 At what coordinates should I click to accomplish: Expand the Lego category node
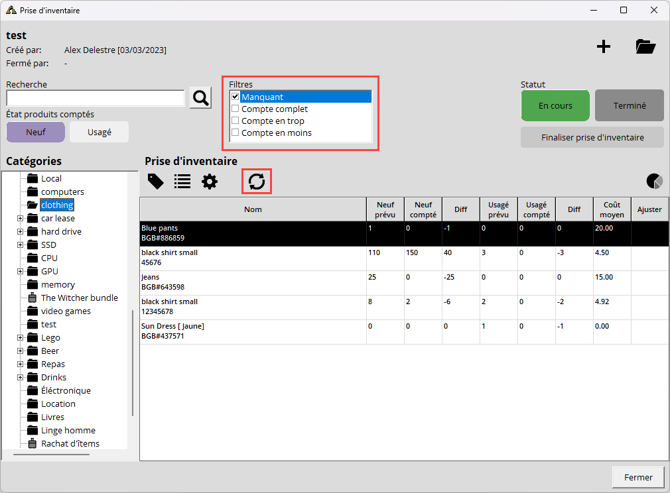point(20,338)
